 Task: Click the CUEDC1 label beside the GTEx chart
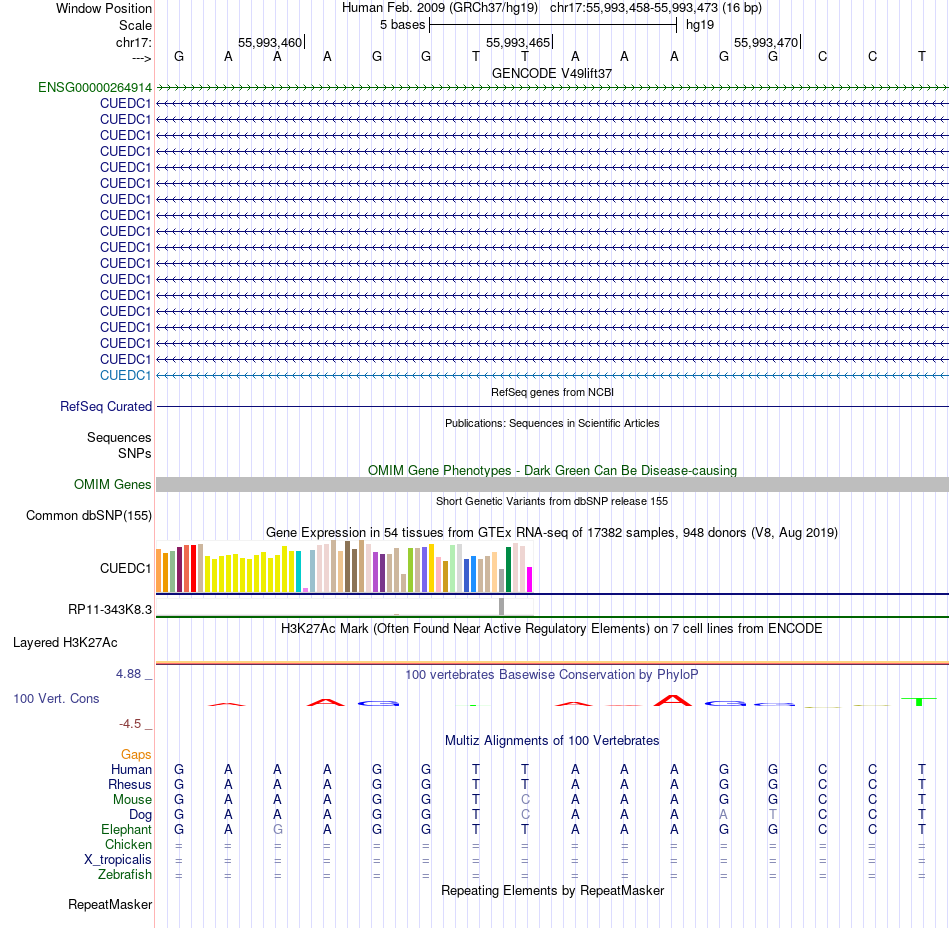coord(125,568)
